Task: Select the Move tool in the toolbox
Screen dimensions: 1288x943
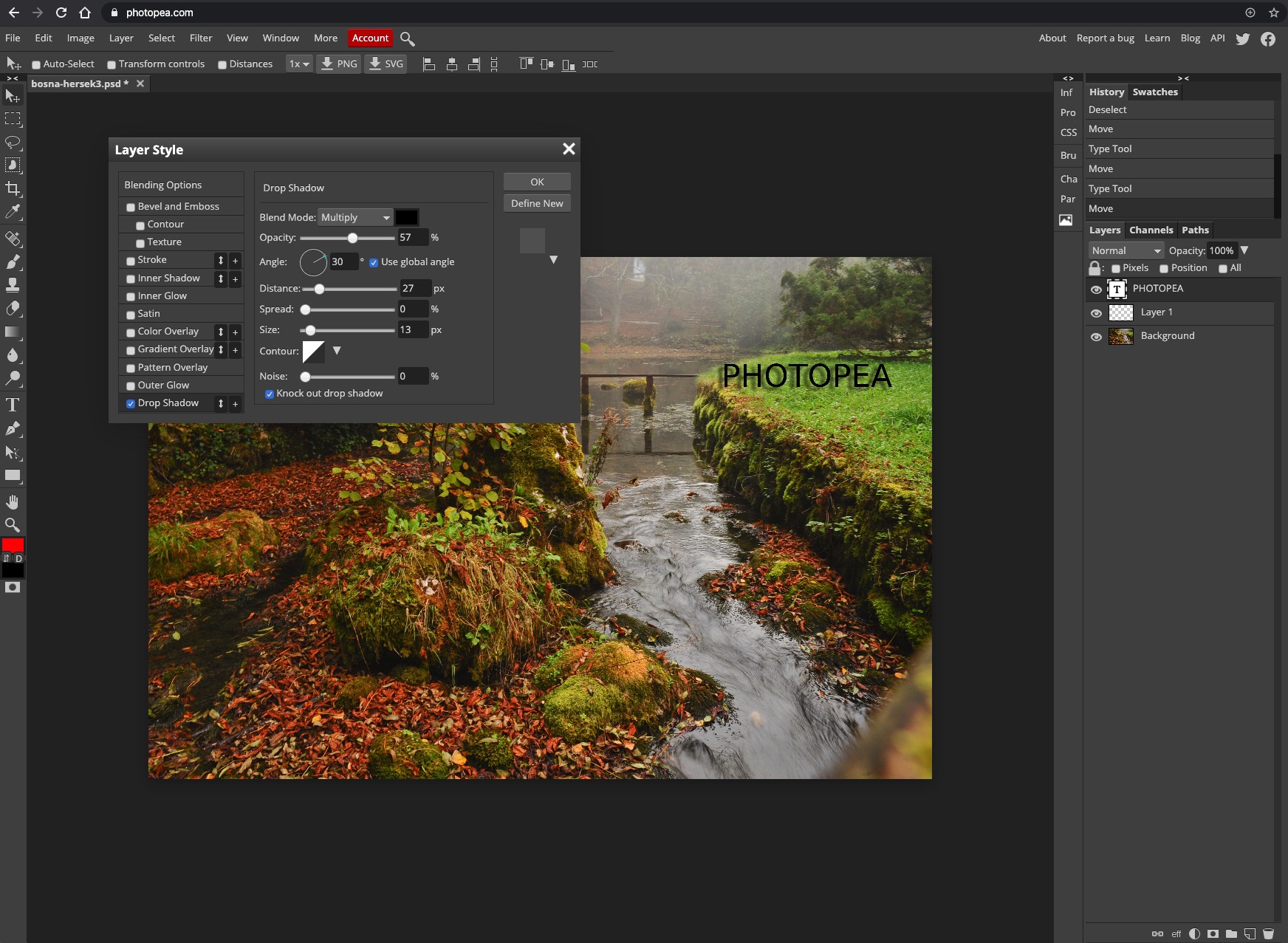Action: (13, 96)
